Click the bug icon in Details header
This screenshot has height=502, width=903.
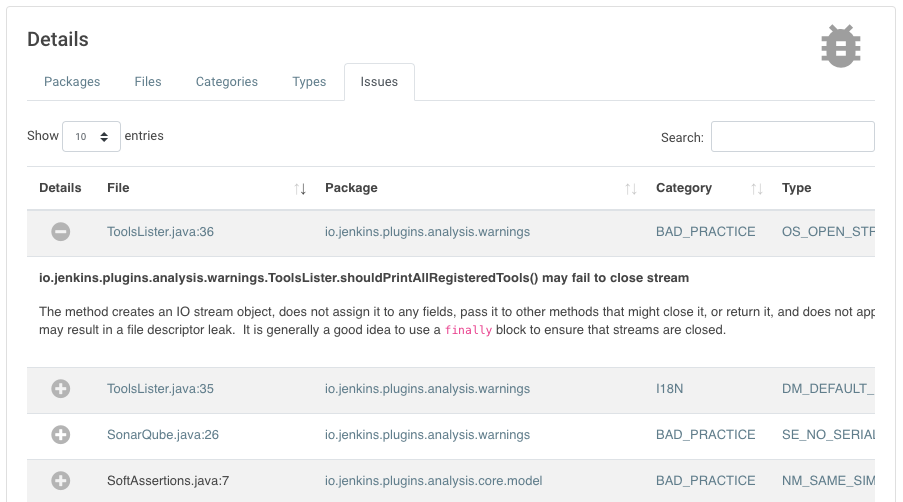840,46
